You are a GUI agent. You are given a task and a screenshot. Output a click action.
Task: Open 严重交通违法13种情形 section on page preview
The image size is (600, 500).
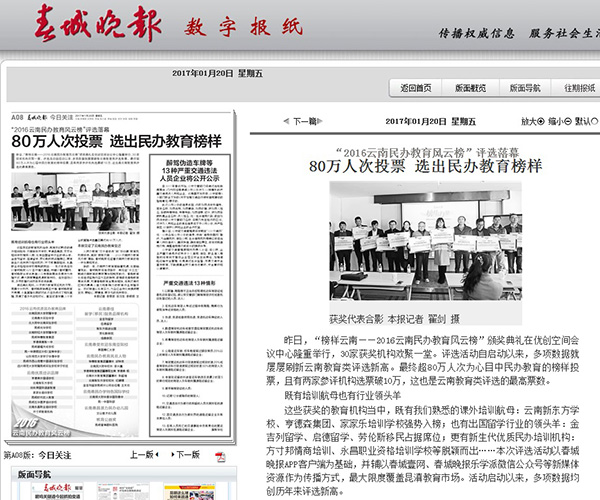point(189,283)
